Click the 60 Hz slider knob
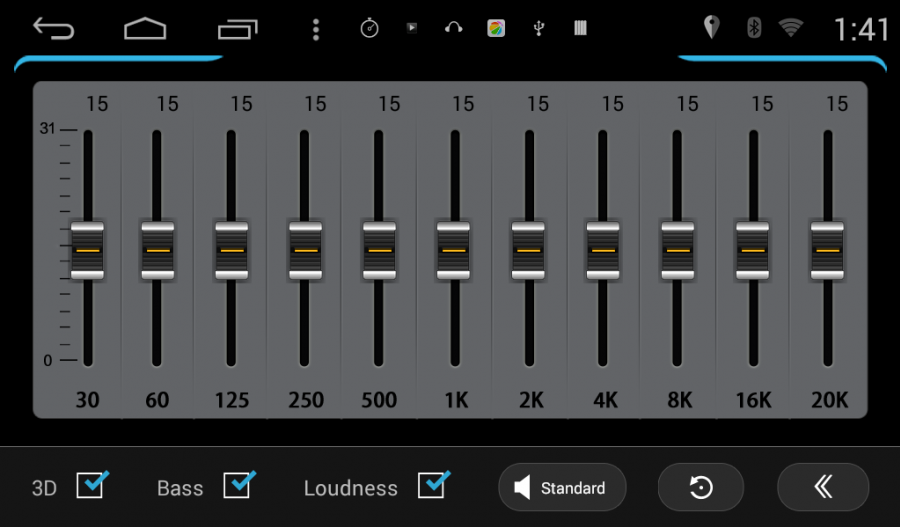 click(x=158, y=250)
